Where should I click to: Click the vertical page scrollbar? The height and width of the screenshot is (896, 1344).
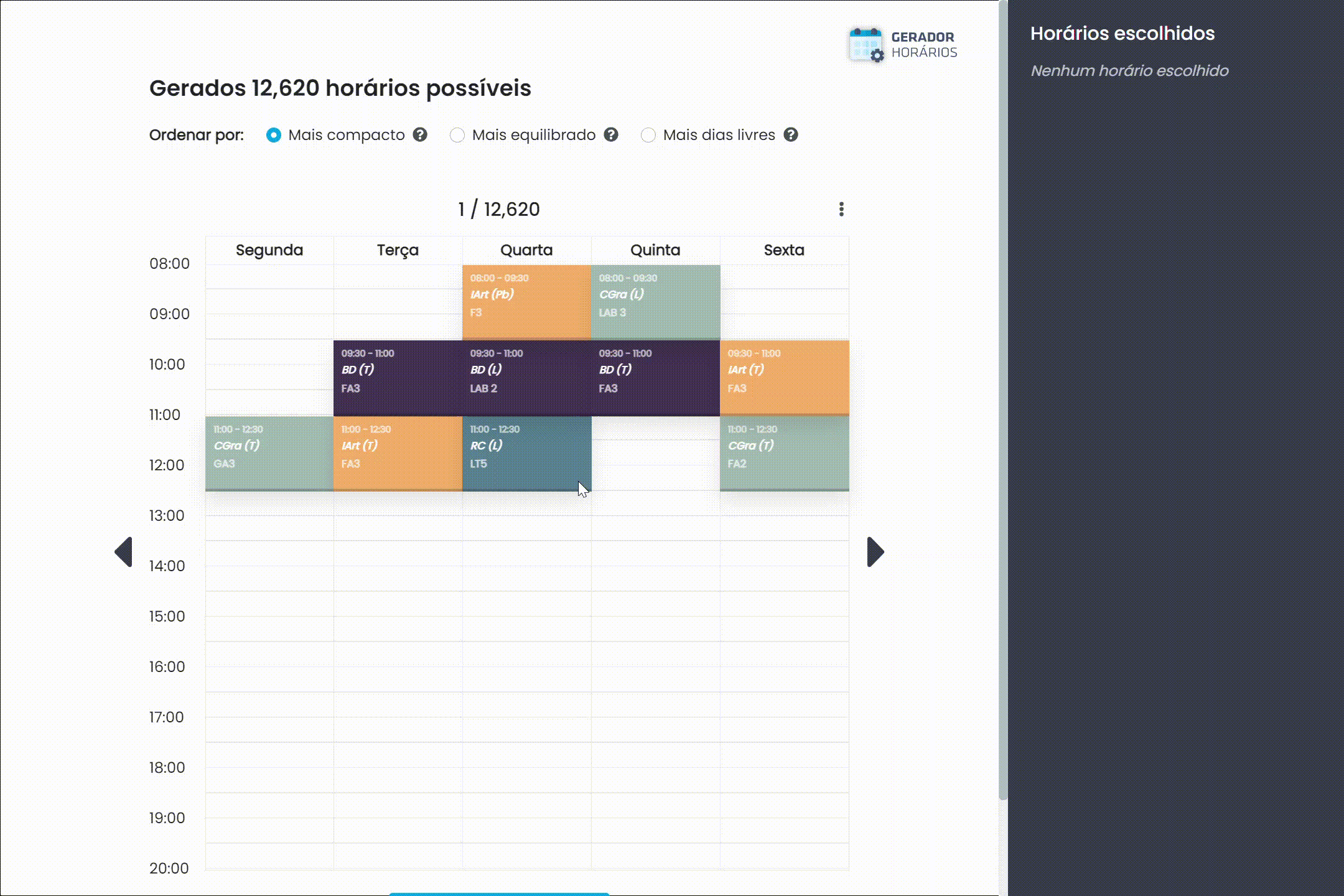tap(1002, 398)
